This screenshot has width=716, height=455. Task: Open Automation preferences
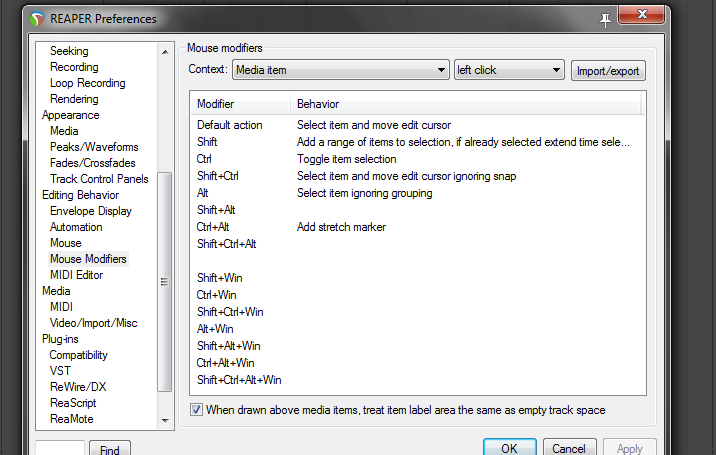click(x=76, y=227)
